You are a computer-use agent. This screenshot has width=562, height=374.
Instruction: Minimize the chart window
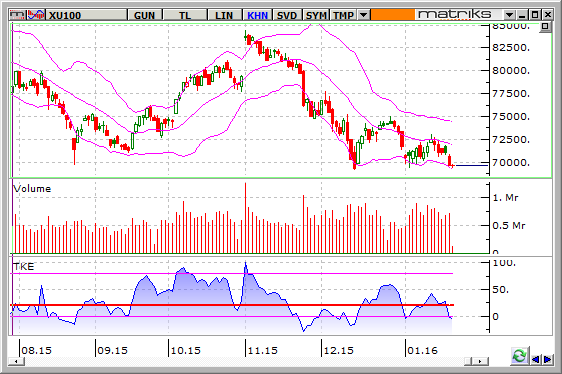tap(522, 15)
